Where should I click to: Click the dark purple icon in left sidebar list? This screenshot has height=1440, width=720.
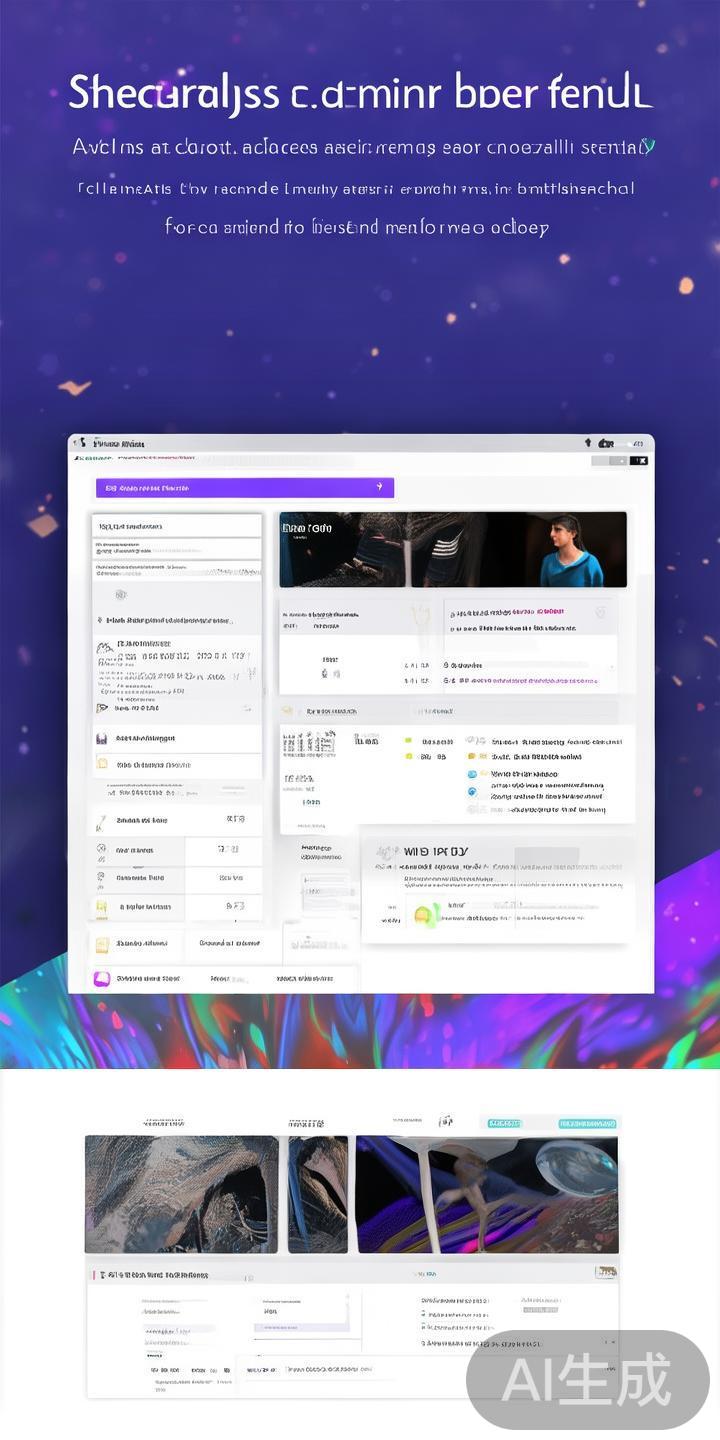[x=102, y=738]
